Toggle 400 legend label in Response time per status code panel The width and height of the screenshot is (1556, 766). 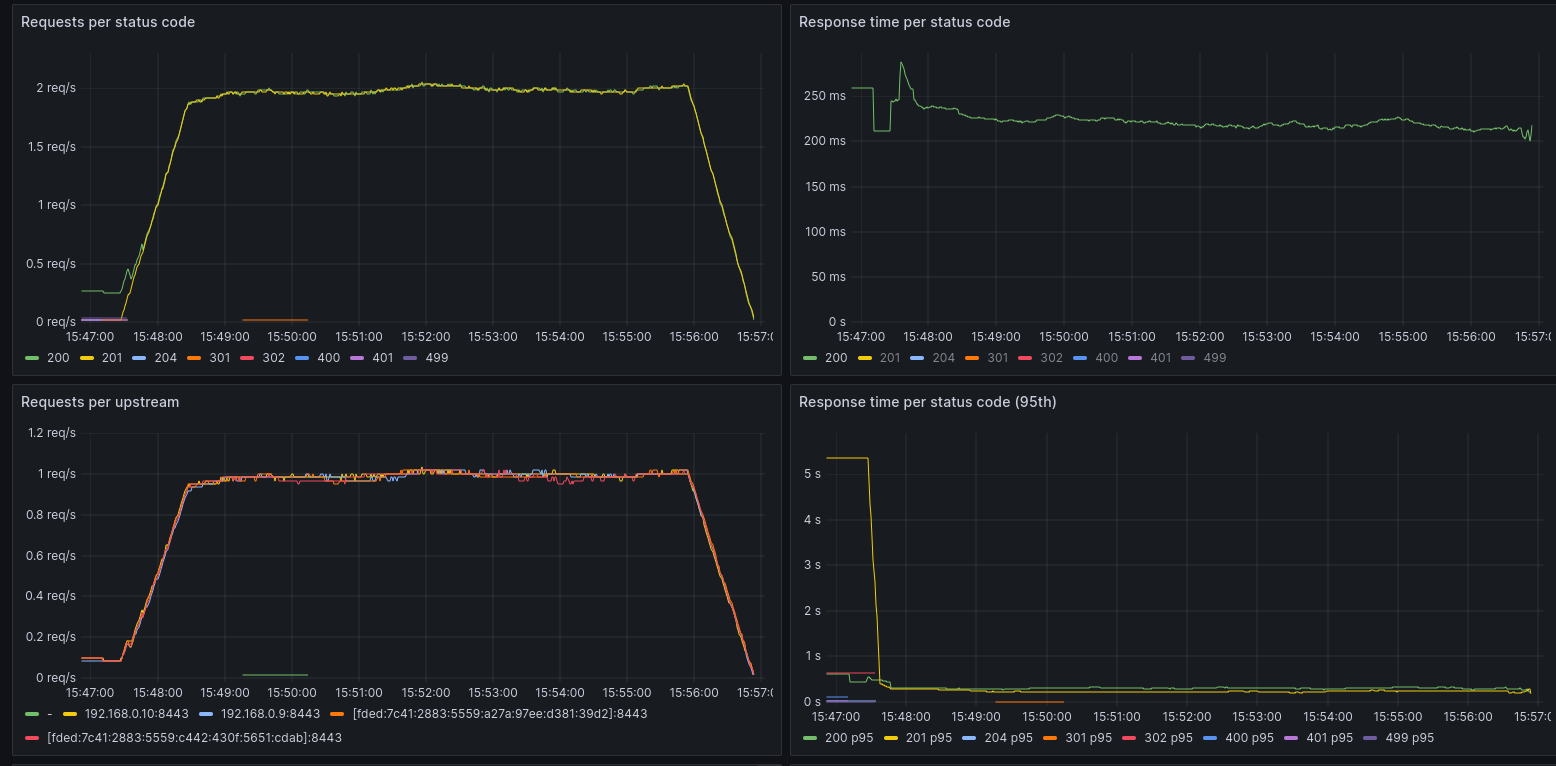1106,358
